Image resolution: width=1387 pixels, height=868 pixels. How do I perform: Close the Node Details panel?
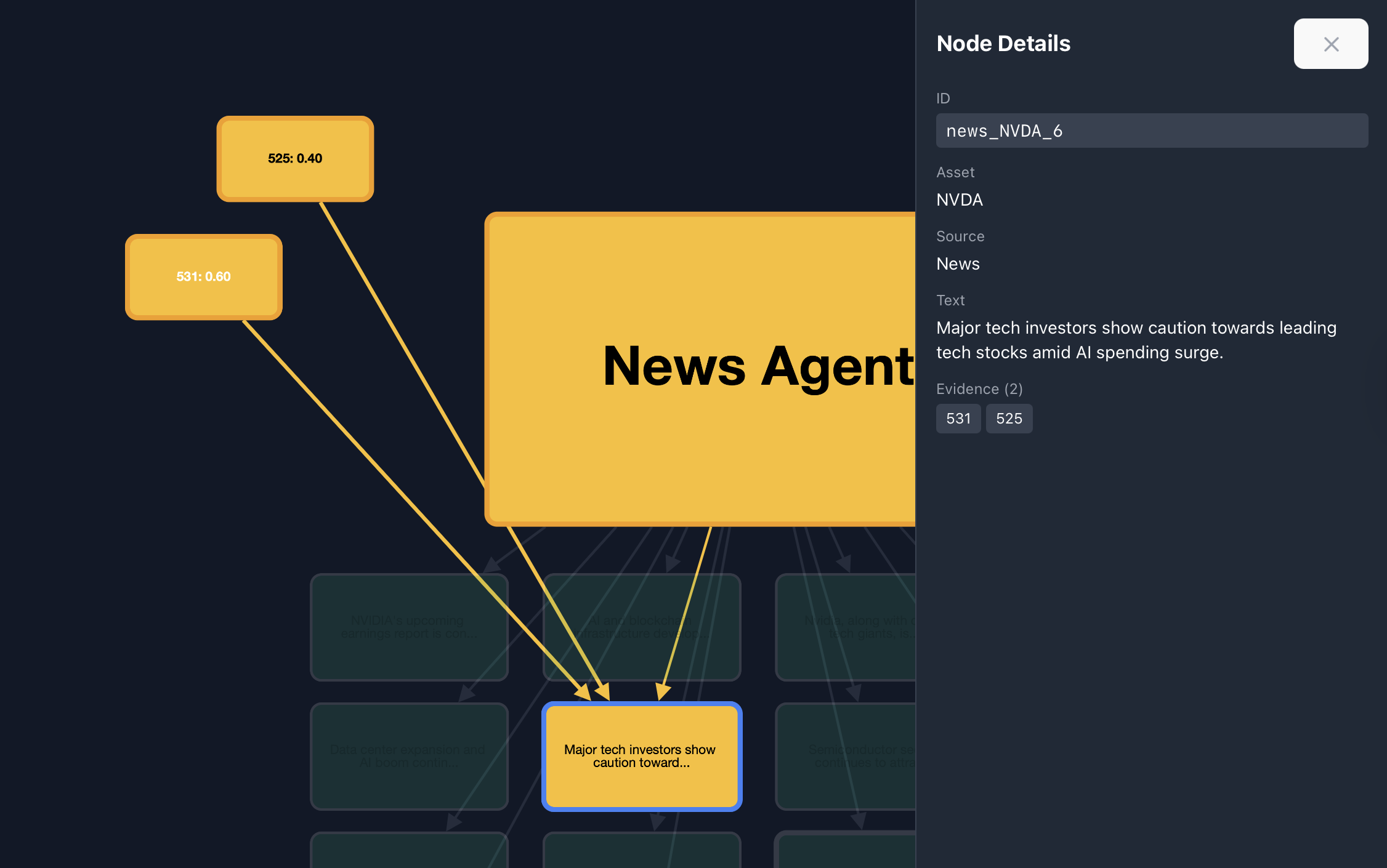[1330, 44]
